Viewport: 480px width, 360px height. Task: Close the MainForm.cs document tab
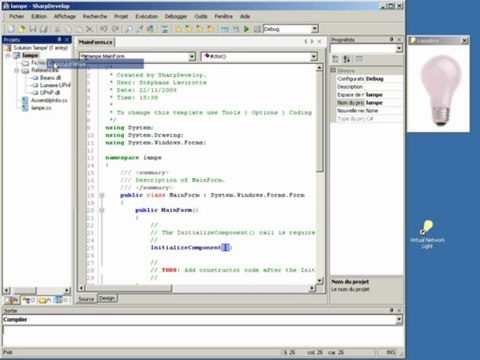[x=319, y=42]
